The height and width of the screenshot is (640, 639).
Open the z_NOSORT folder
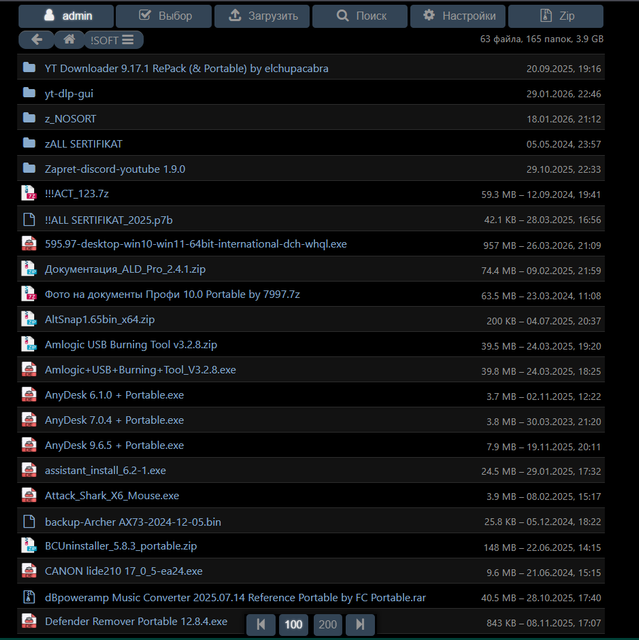point(70,119)
